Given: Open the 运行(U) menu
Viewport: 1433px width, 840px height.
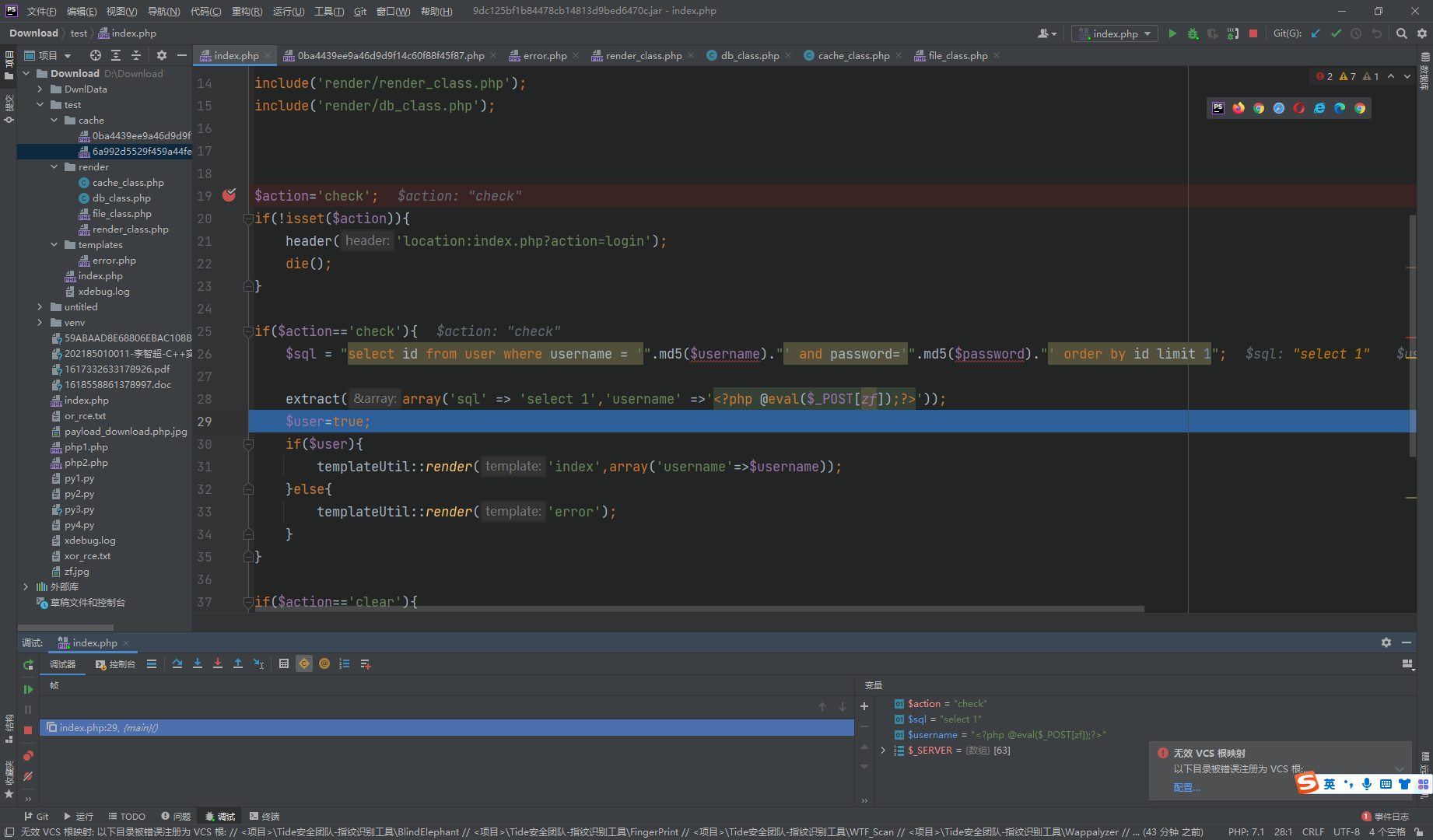Looking at the screenshot, I should click(288, 11).
